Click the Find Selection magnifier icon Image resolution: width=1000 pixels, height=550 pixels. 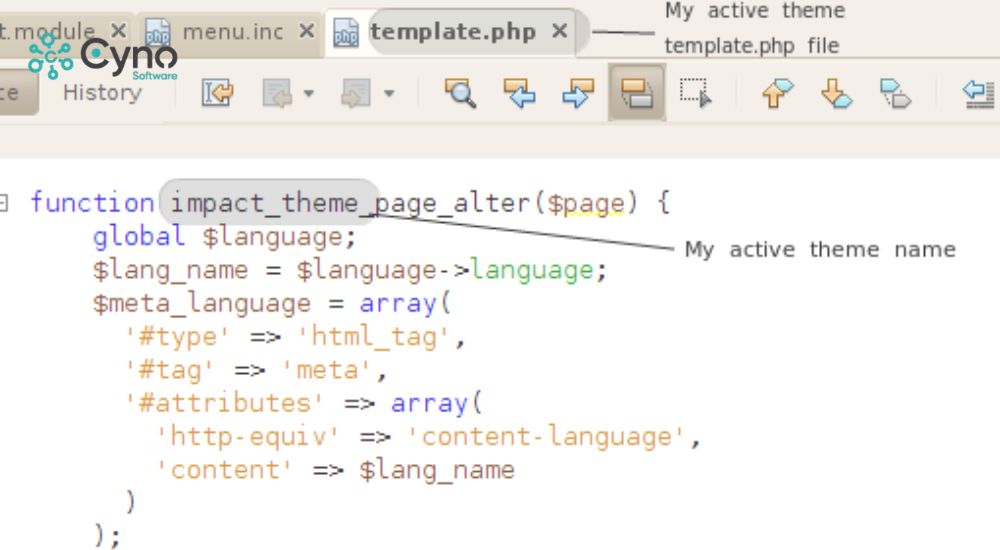coord(460,94)
